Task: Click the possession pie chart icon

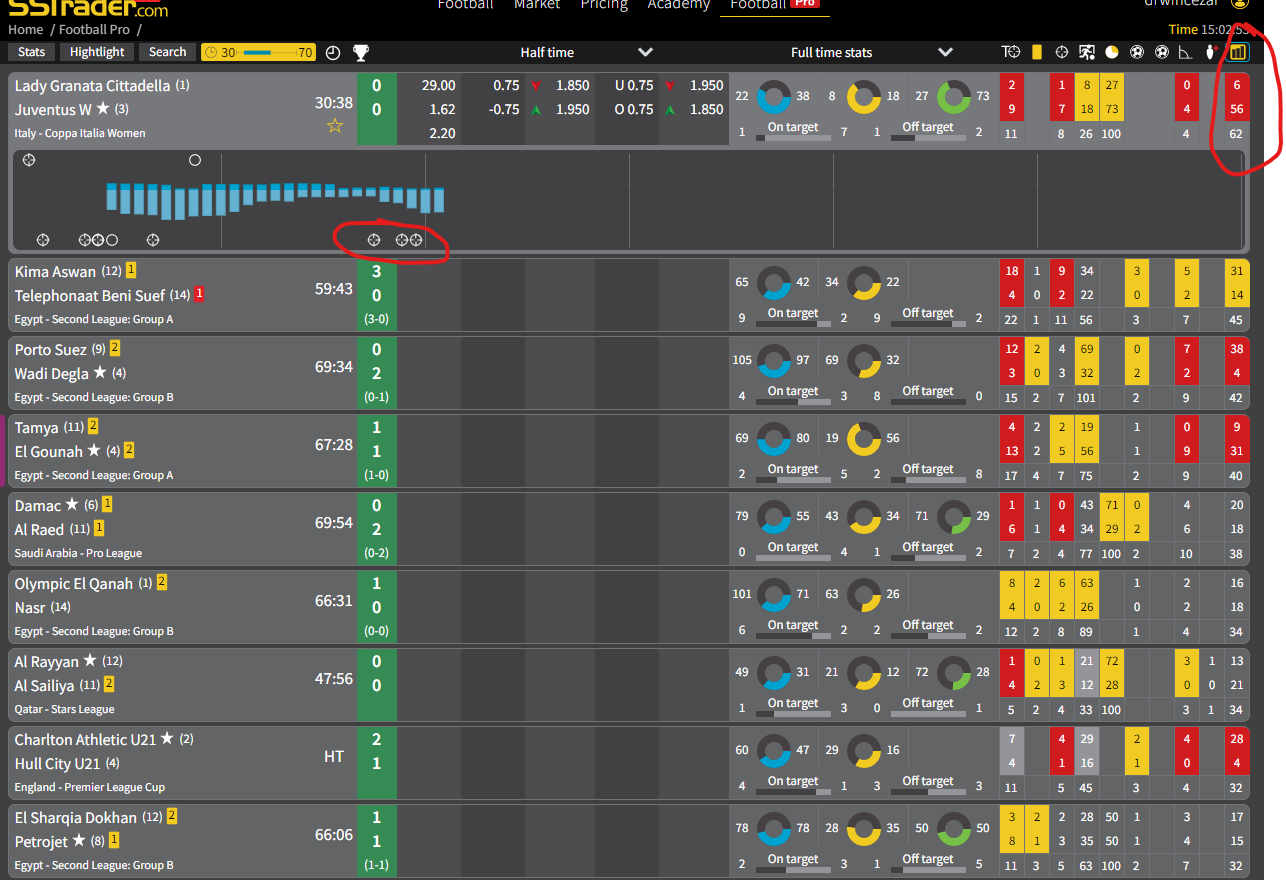Action: [1111, 52]
